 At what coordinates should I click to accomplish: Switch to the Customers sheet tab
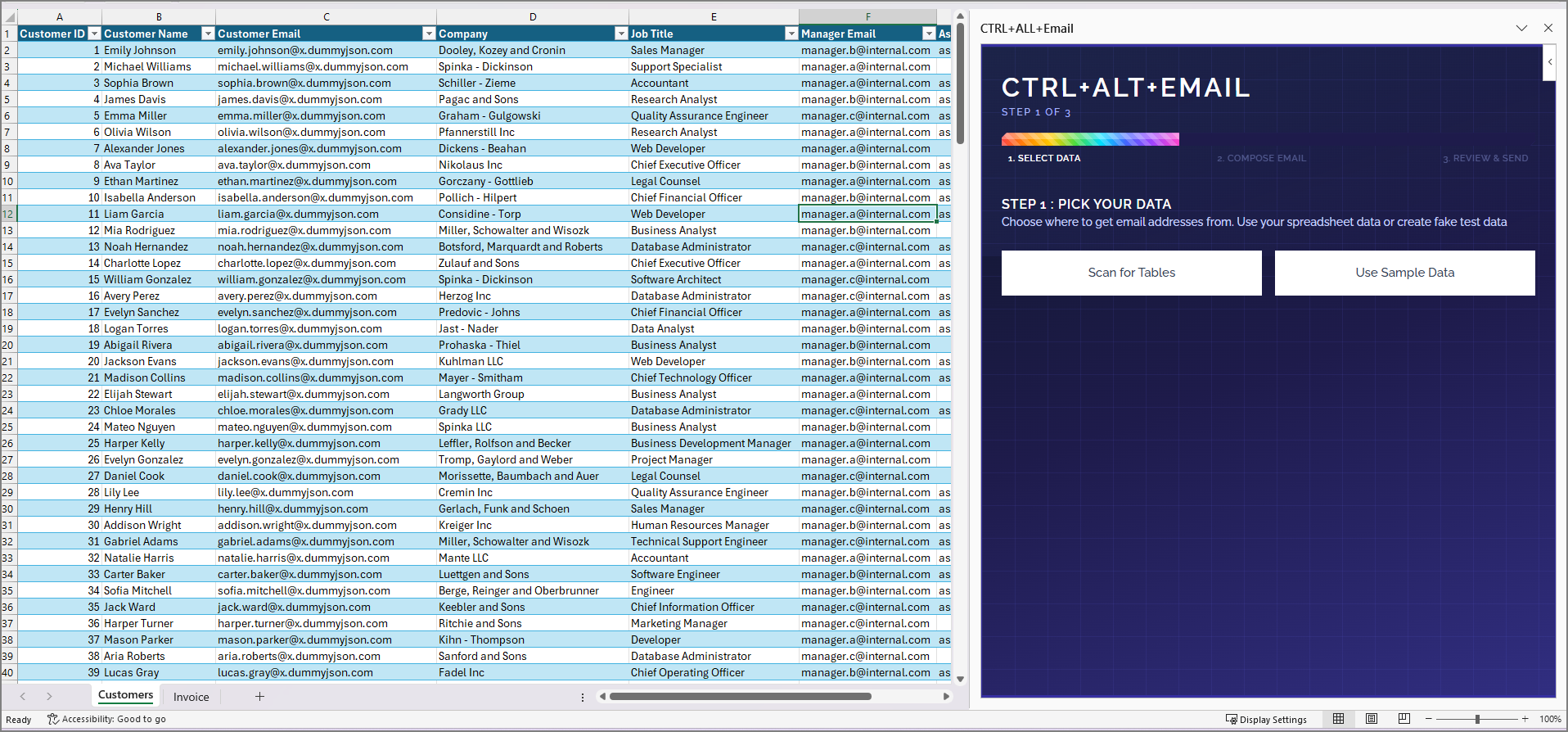tap(125, 695)
